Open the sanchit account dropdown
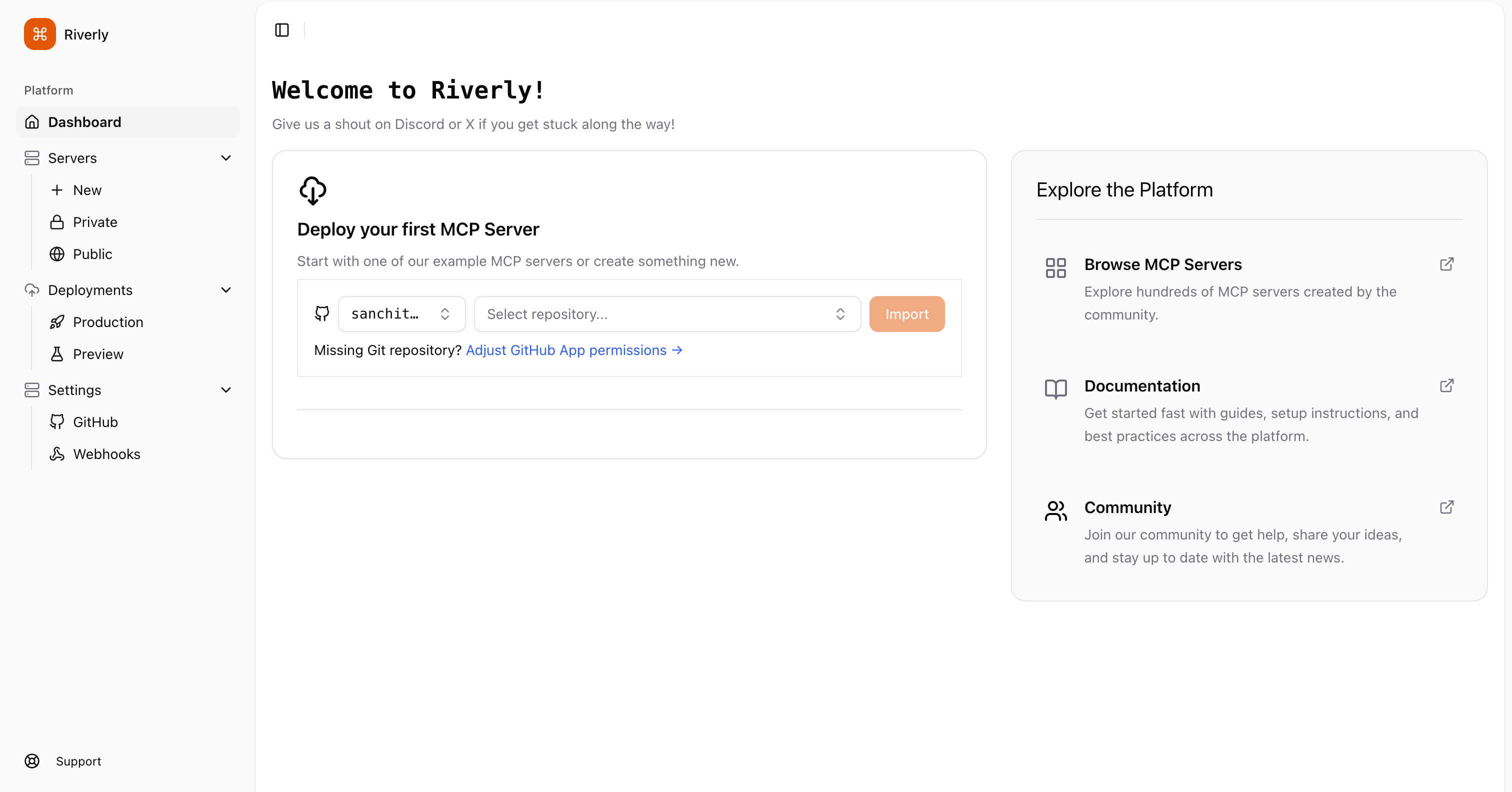 click(401, 314)
